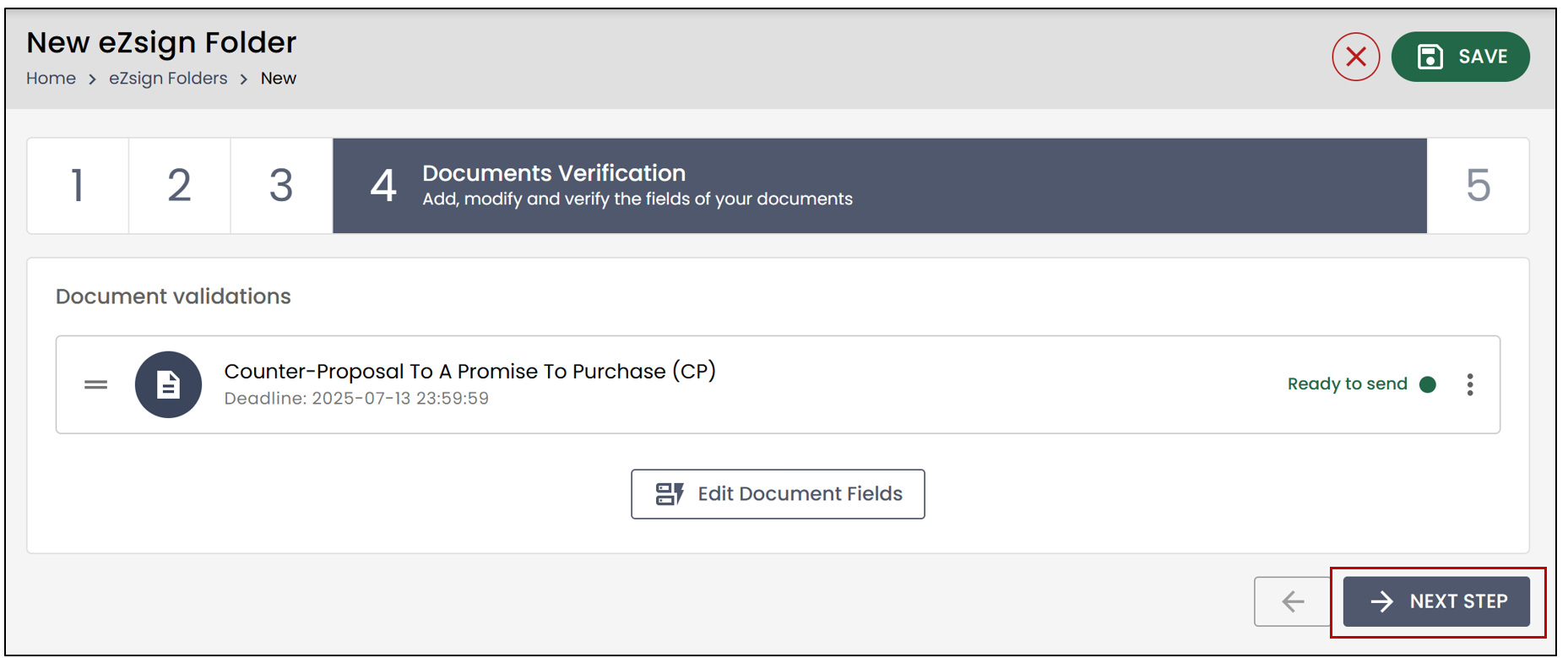Open the eZsign Folders breadcrumb link
Image resolution: width=1568 pixels, height=658 pixels.
tap(168, 79)
